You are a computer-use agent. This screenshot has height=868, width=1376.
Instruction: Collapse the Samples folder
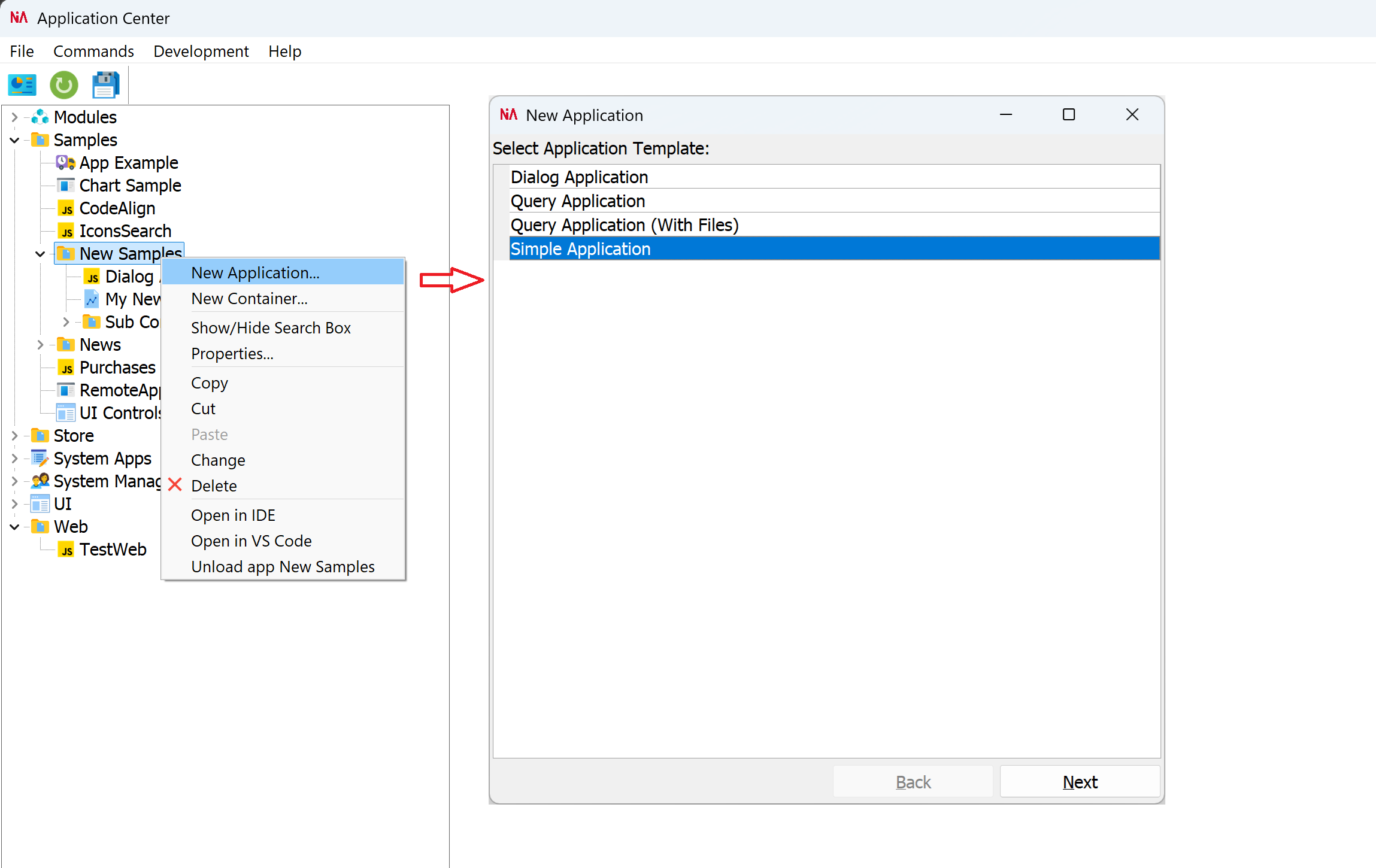click(x=14, y=139)
